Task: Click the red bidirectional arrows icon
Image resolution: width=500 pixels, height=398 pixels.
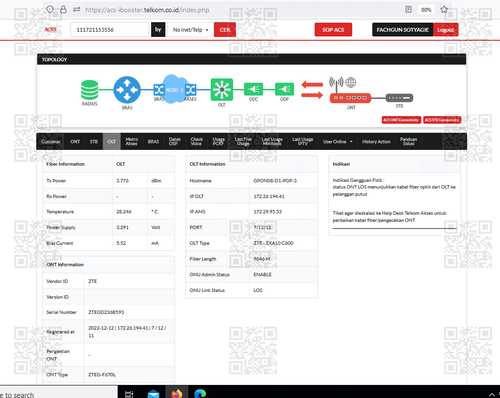Action: point(312,90)
